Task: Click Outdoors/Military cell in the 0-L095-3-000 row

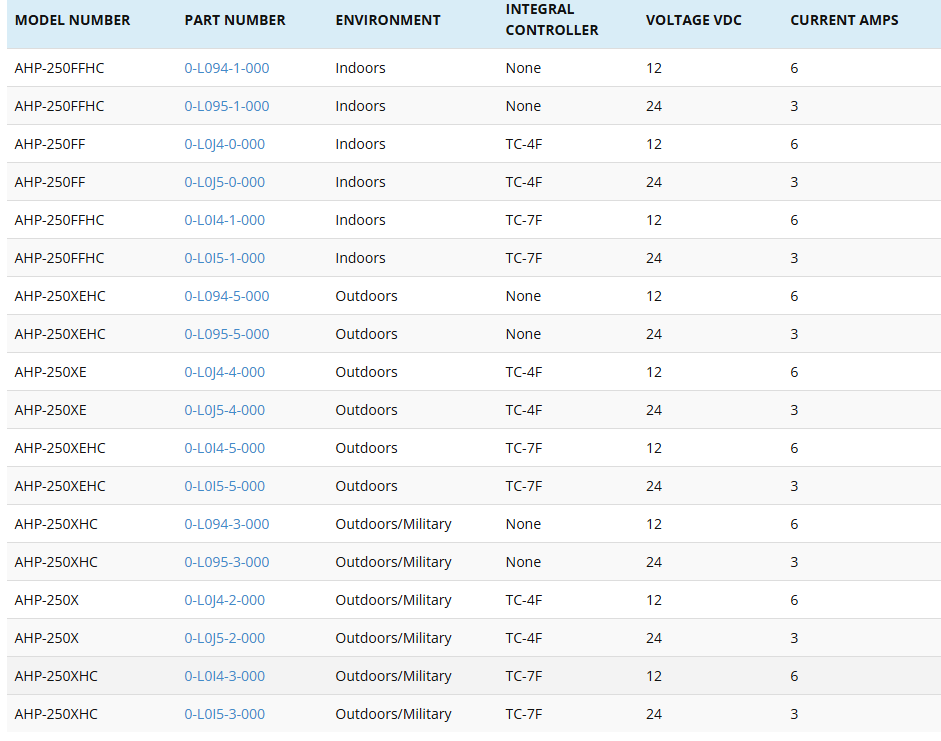Action: click(x=393, y=562)
